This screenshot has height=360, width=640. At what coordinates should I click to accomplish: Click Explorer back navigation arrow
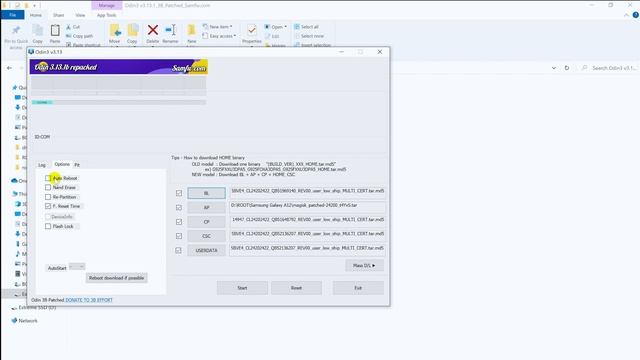pos(9,68)
